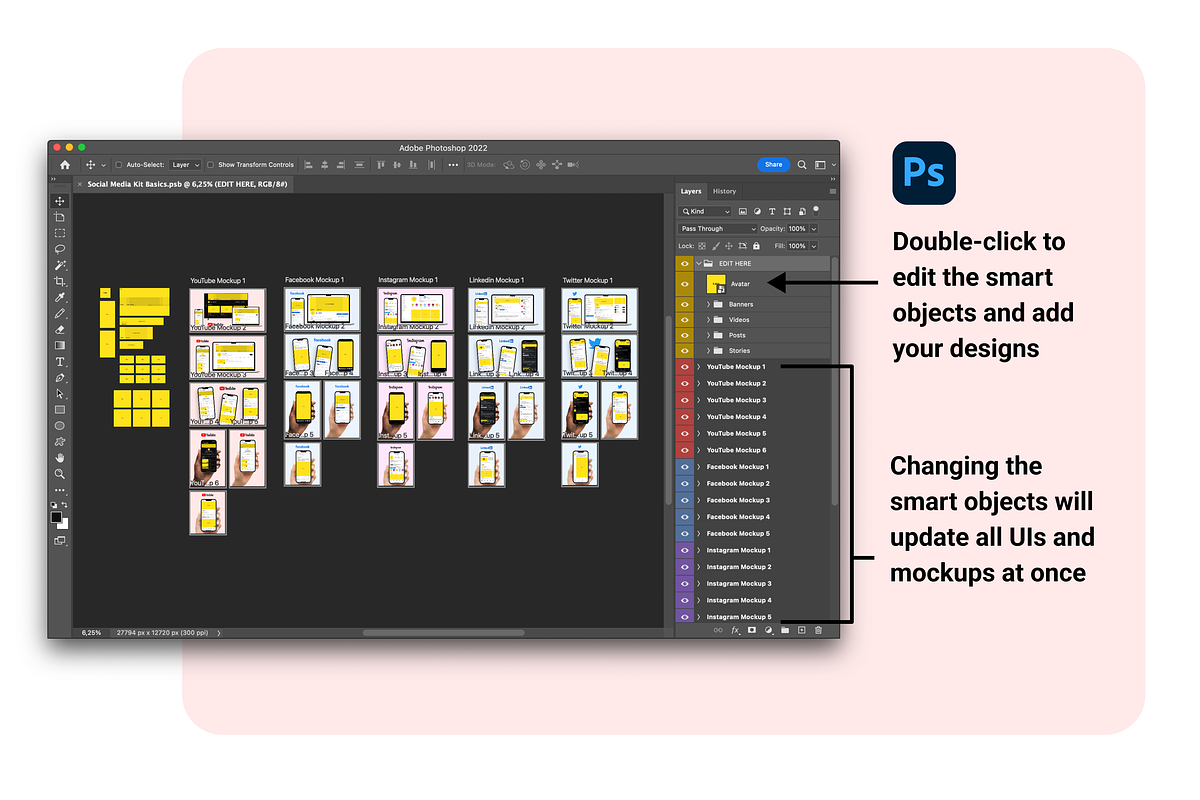This screenshot has width=1200, height=800.
Task: Select the Rectangular Marquee tool
Action: 60,233
